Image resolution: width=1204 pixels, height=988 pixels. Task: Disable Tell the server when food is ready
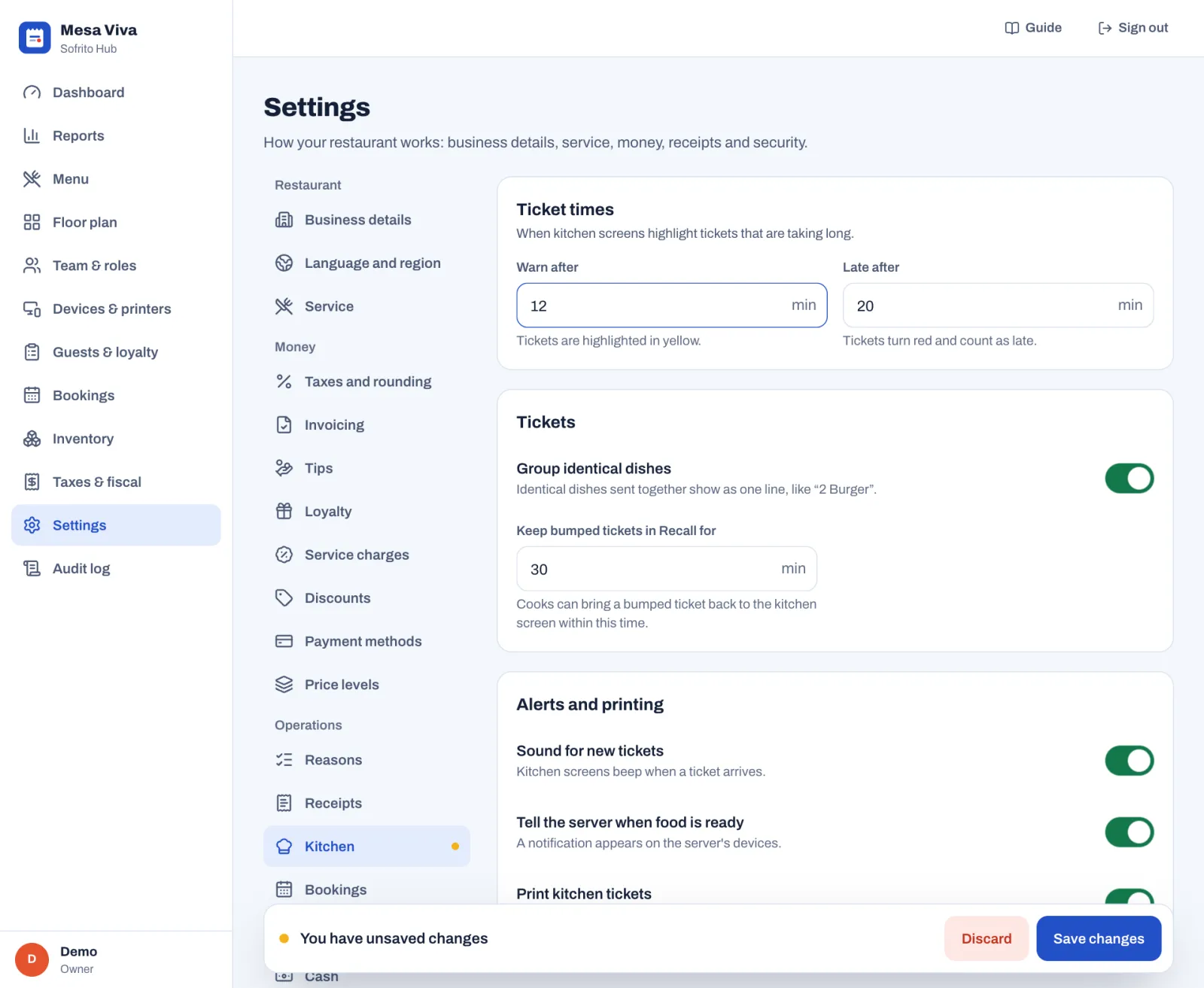coord(1129,832)
